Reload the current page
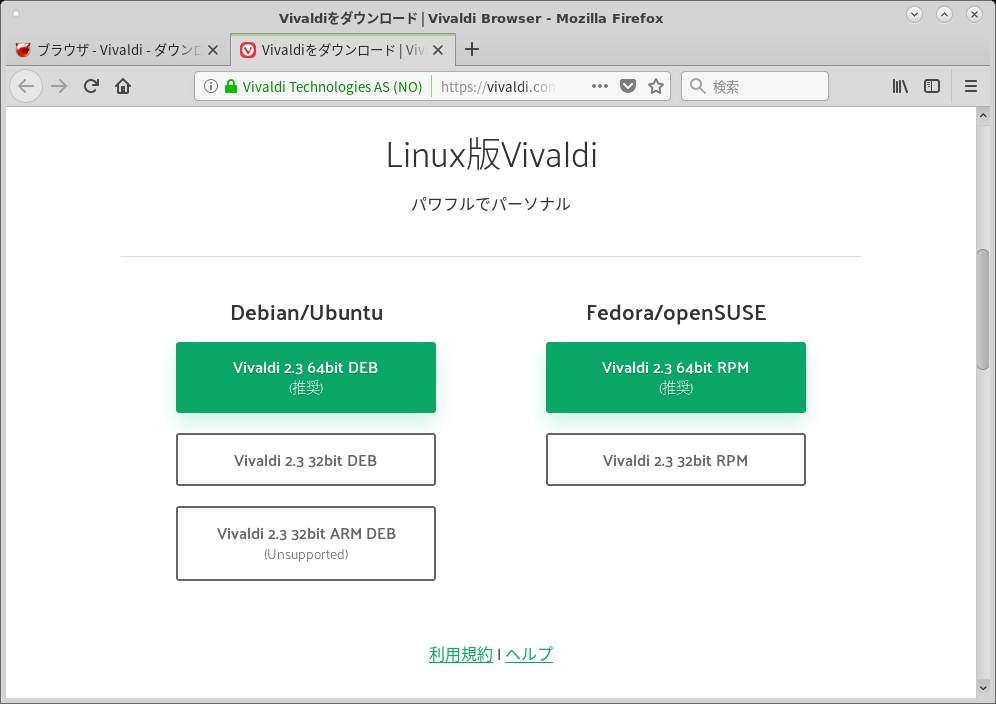The height and width of the screenshot is (704, 996). point(91,86)
